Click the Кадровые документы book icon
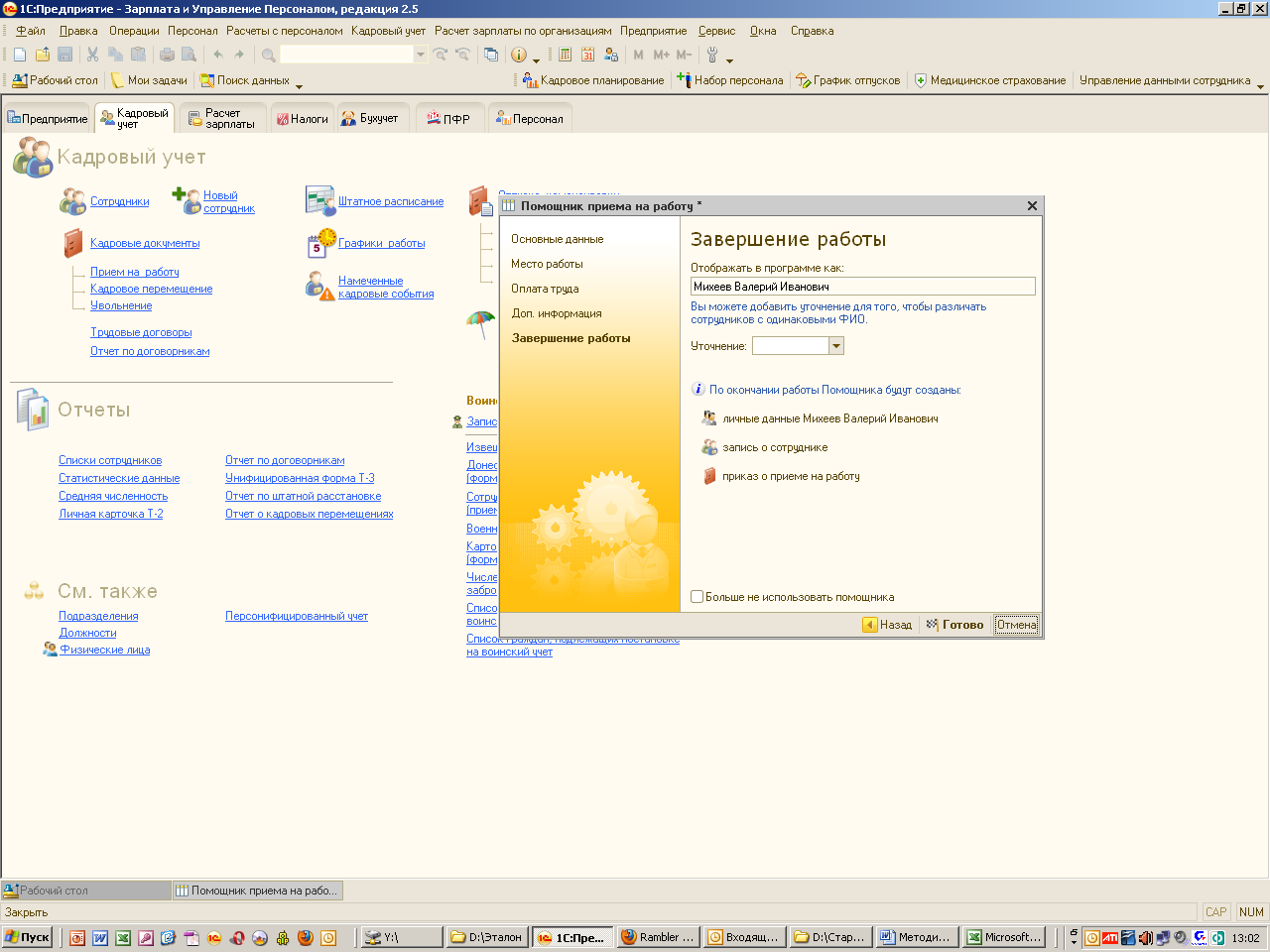This screenshot has height=952, width=1270. (x=73, y=243)
